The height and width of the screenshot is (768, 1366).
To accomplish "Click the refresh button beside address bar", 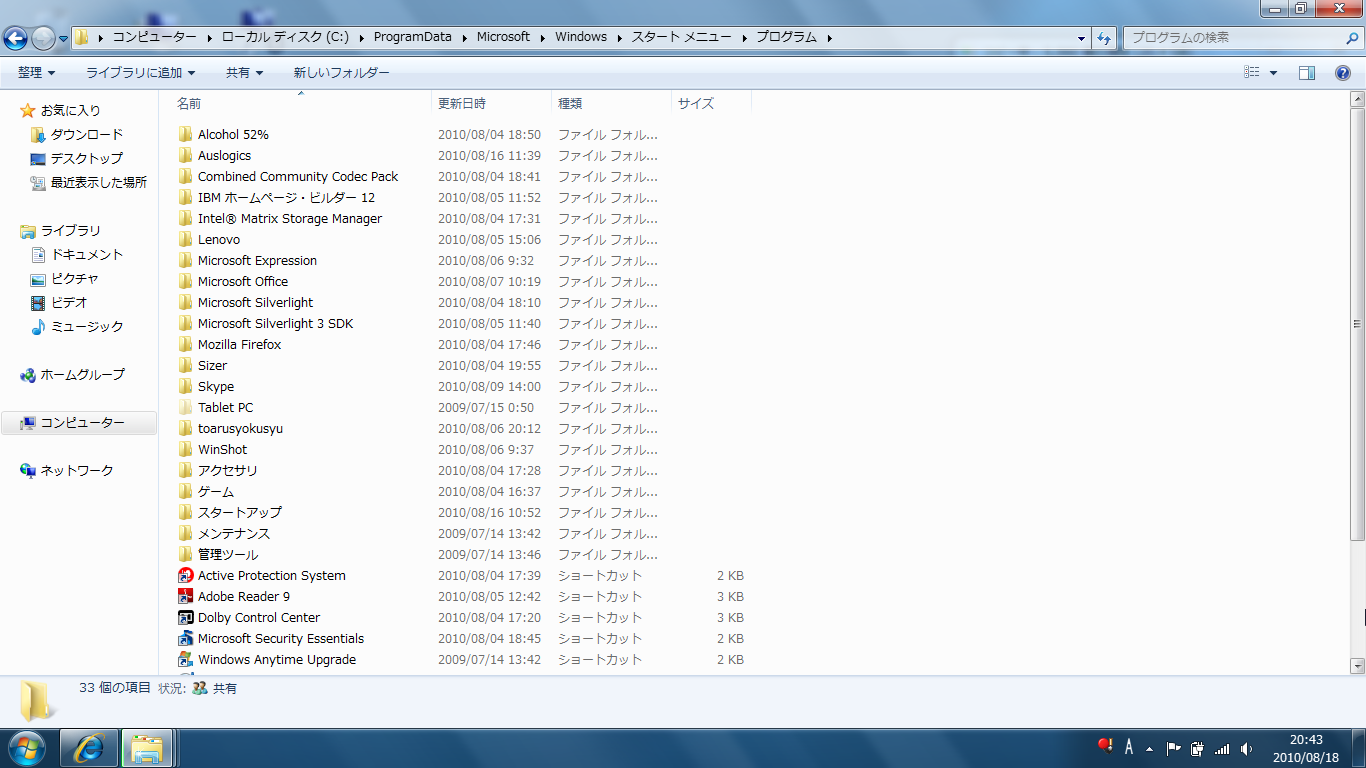I will [1104, 38].
